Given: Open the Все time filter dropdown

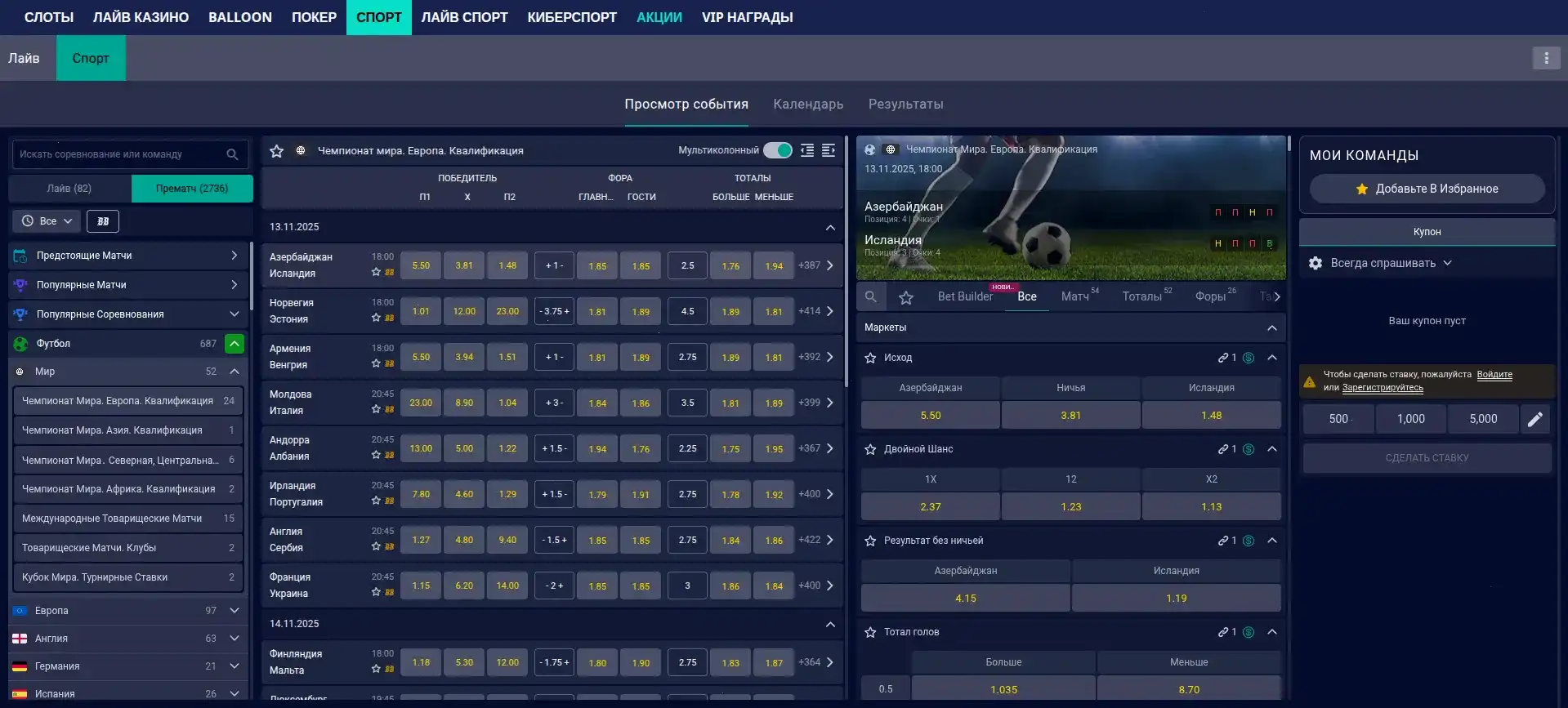Looking at the screenshot, I should pyautogui.click(x=47, y=221).
